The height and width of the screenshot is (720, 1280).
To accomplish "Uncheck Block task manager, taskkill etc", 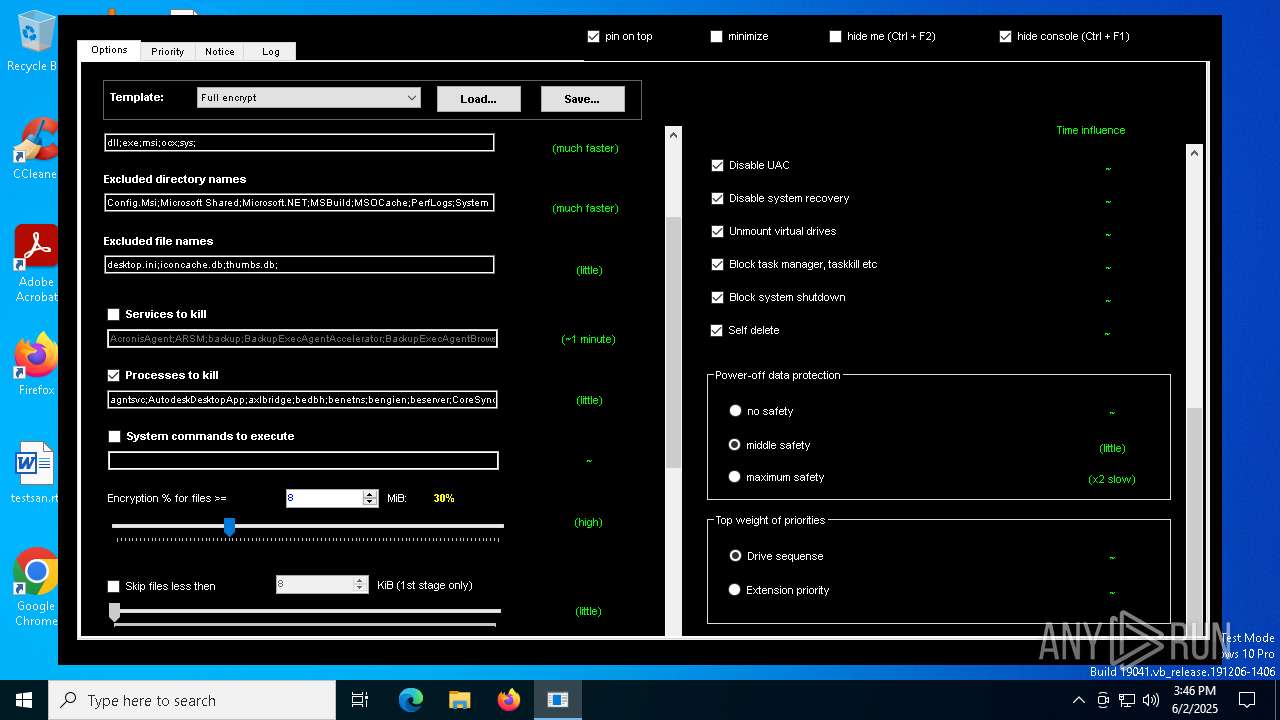I will point(717,264).
